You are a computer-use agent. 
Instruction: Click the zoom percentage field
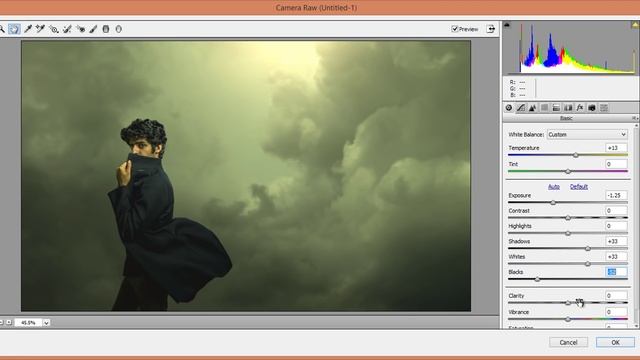(x=29, y=322)
